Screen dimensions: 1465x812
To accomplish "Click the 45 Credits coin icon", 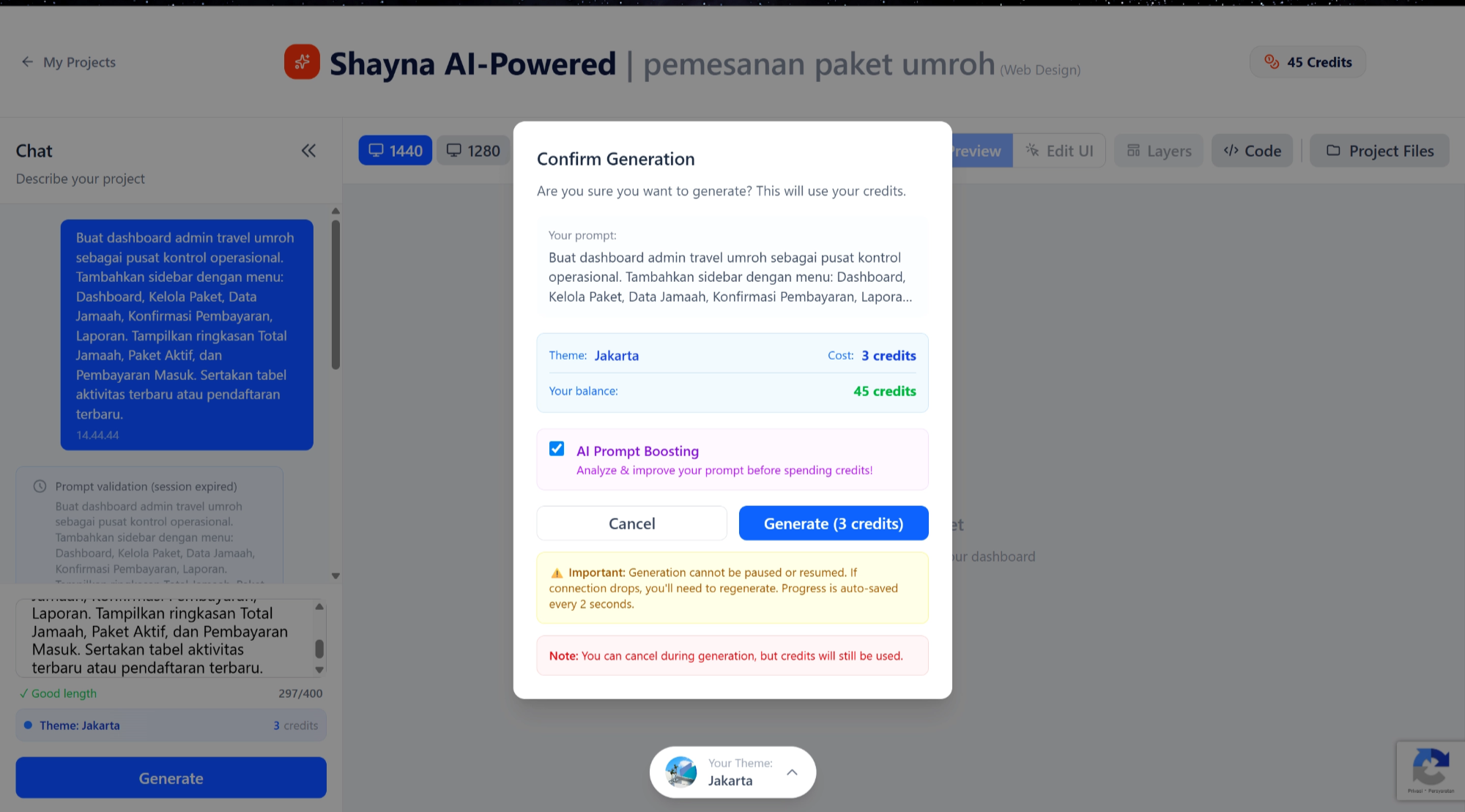I will 1272,62.
